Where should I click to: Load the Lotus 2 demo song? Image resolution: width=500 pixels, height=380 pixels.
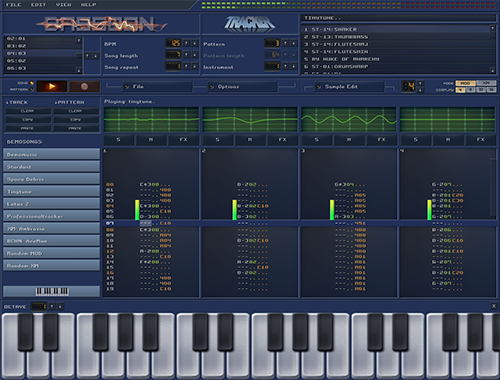coord(52,204)
